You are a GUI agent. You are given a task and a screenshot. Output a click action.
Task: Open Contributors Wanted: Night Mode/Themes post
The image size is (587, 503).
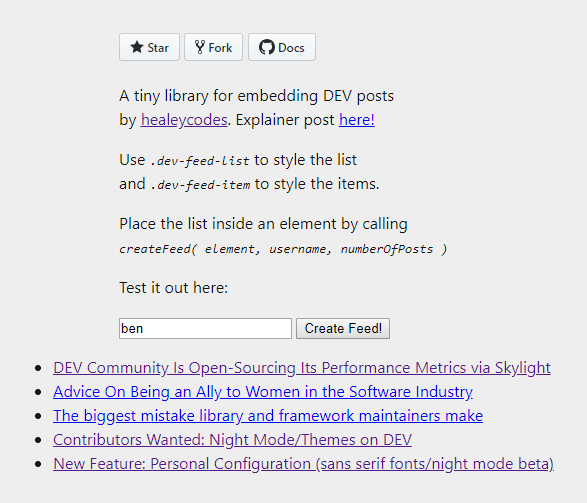tap(232, 440)
